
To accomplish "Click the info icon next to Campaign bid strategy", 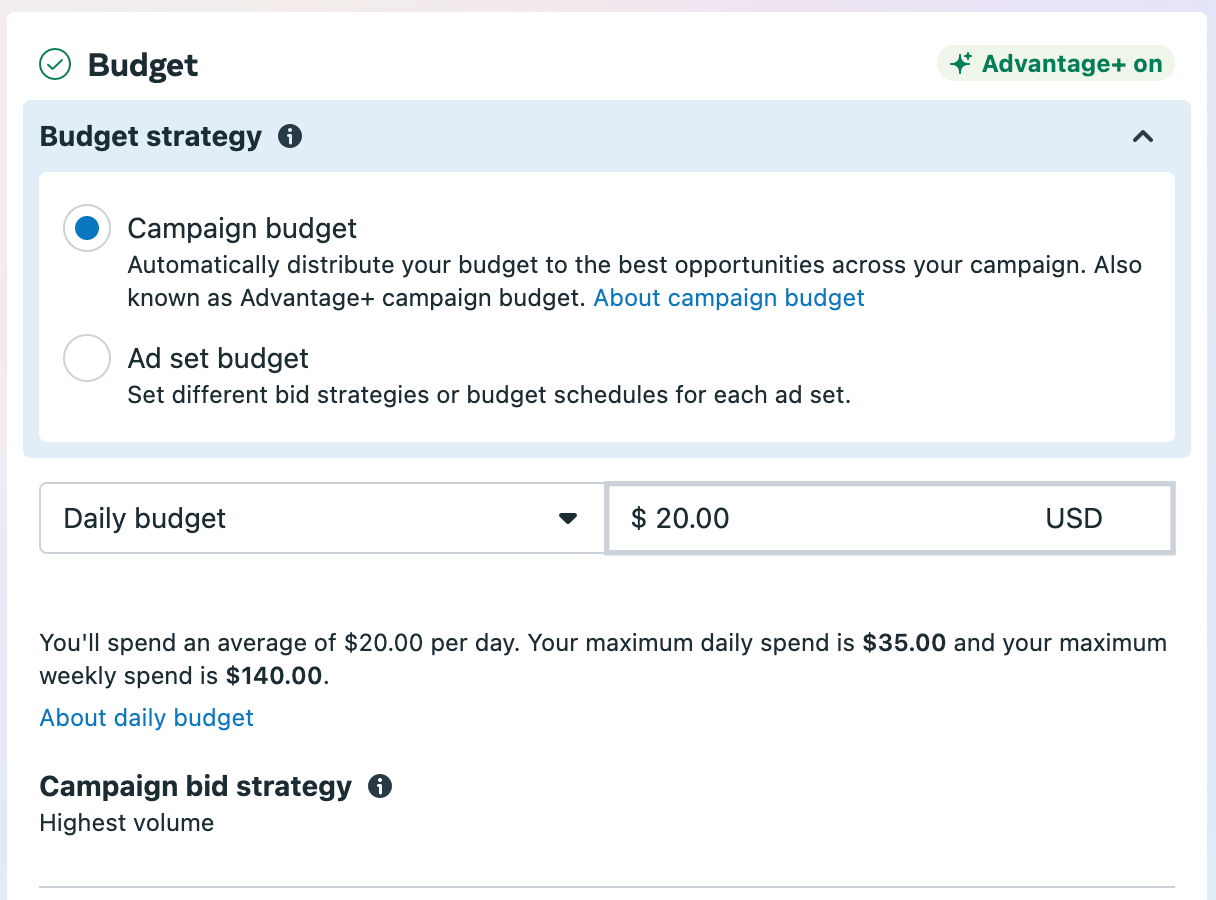I will 380,786.
